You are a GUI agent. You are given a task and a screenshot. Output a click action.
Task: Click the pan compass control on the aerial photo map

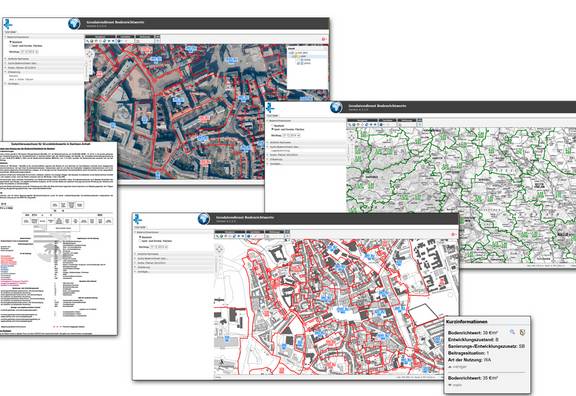click(90, 54)
